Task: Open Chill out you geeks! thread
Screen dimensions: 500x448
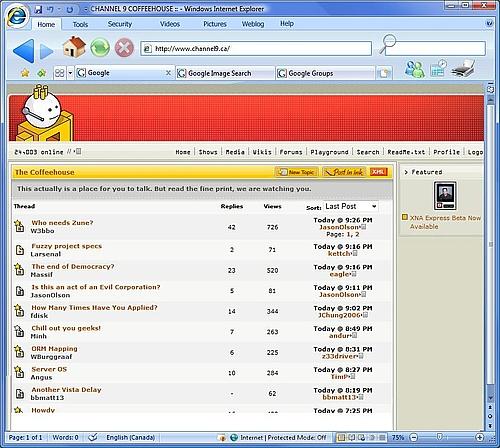Action: click(66, 328)
